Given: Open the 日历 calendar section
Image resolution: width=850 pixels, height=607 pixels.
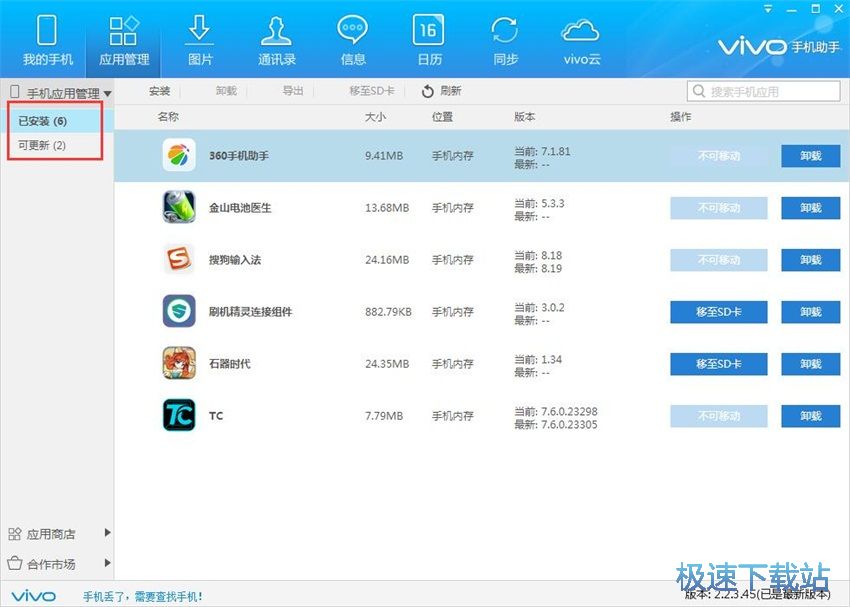Looking at the screenshot, I should coord(429,40).
